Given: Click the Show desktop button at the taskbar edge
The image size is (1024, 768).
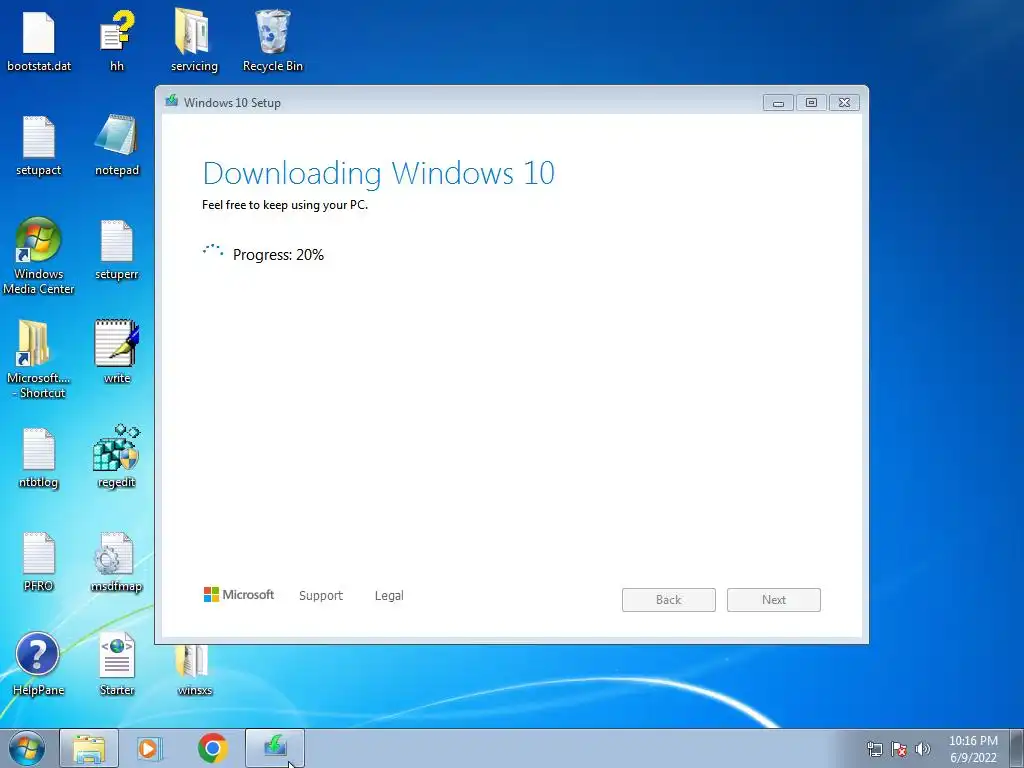Looking at the screenshot, I should point(1016,748).
